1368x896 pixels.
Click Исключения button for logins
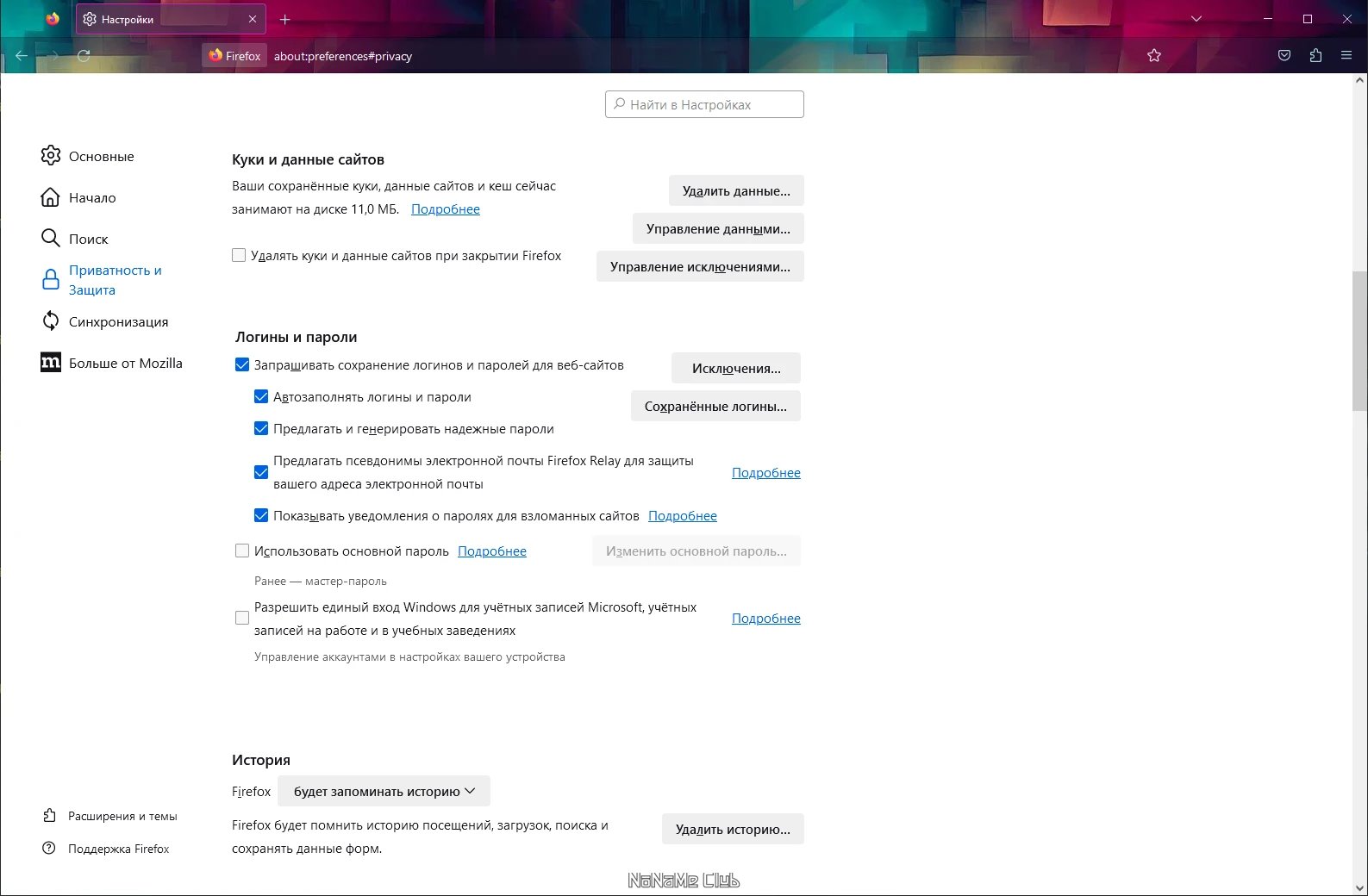736,368
